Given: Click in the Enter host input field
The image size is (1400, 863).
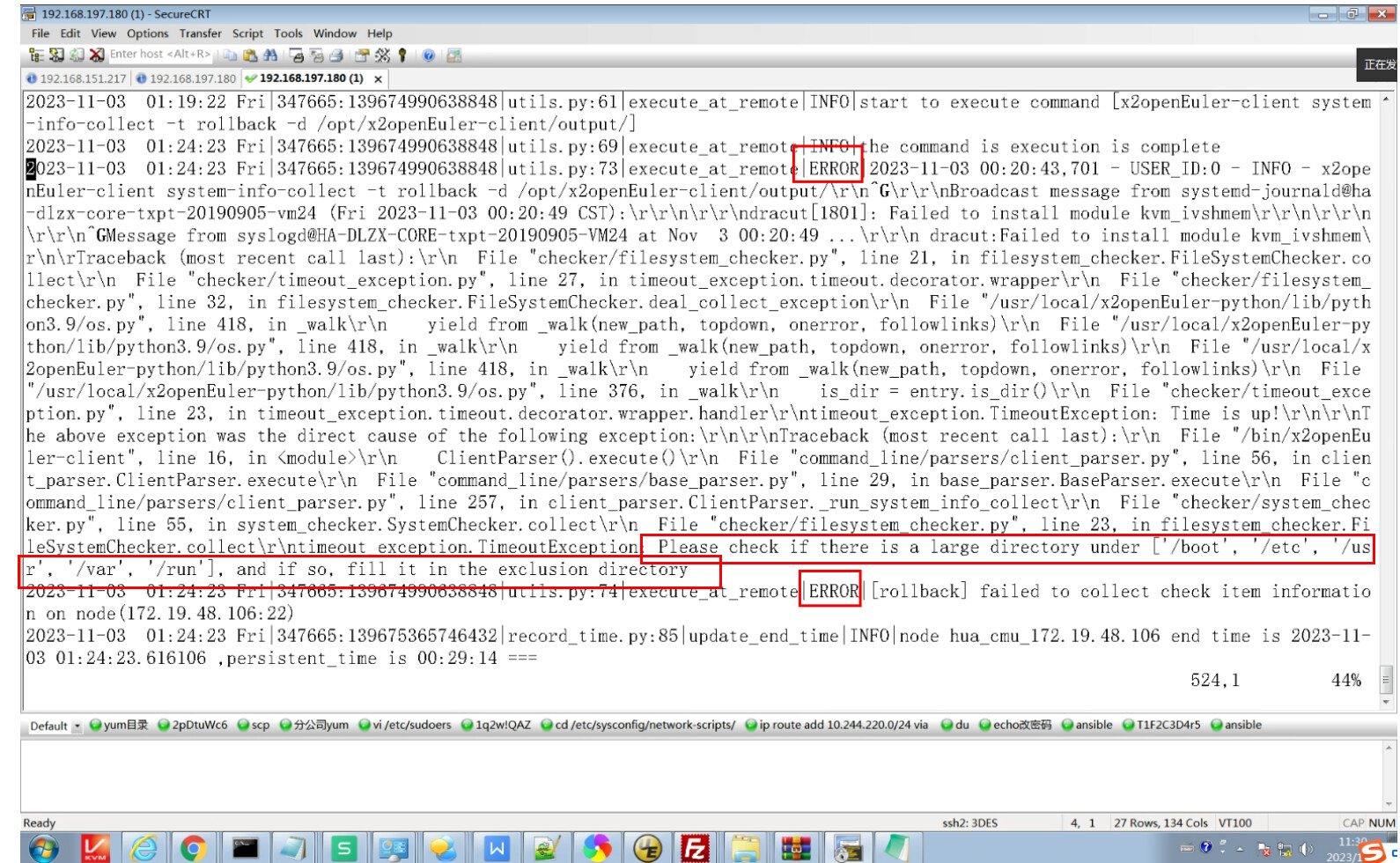Looking at the screenshot, I should pos(159,55).
